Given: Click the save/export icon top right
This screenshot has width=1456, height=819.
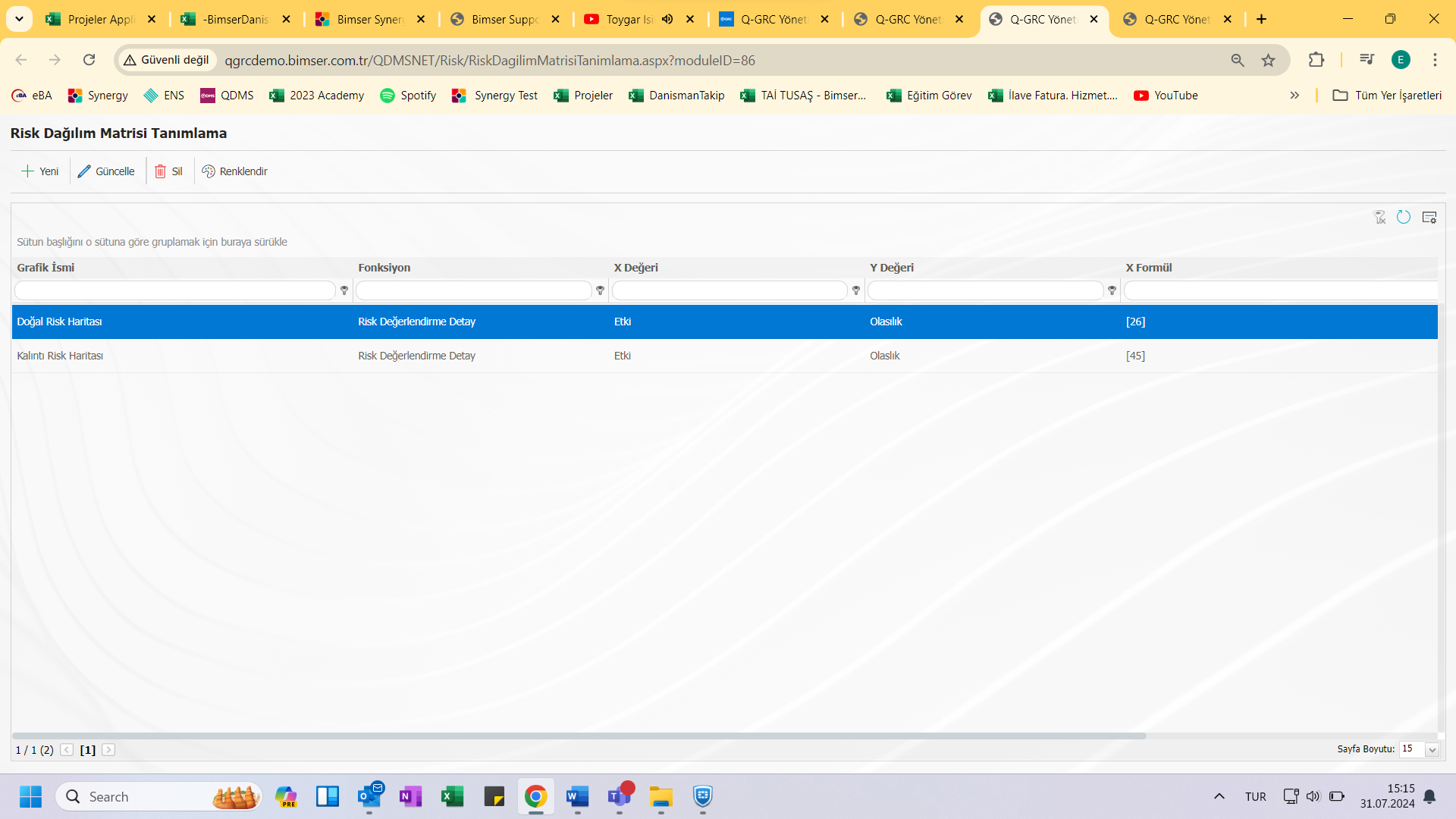Looking at the screenshot, I should point(1432,215).
